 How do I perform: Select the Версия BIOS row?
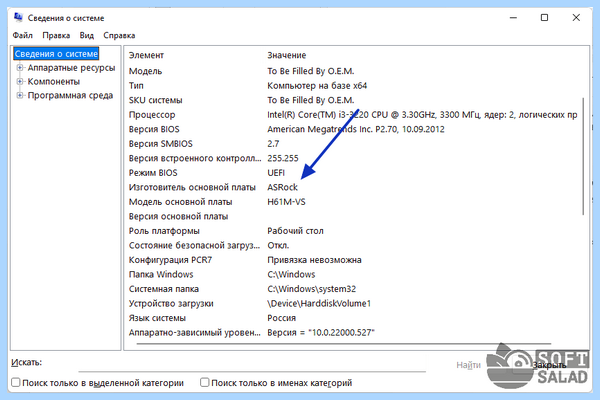click(353, 129)
